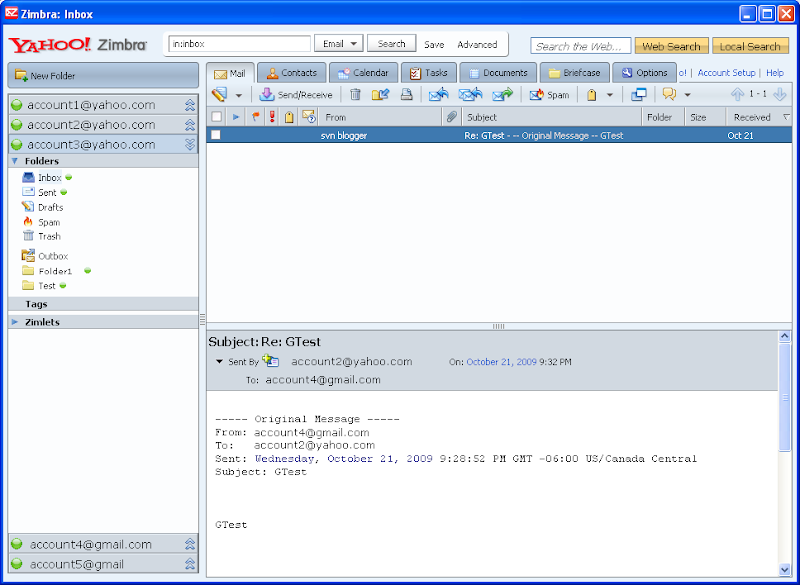The width and height of the screenshot is (800, 585).
Task: Click the Flag column header icon
Action: (255, 117)
